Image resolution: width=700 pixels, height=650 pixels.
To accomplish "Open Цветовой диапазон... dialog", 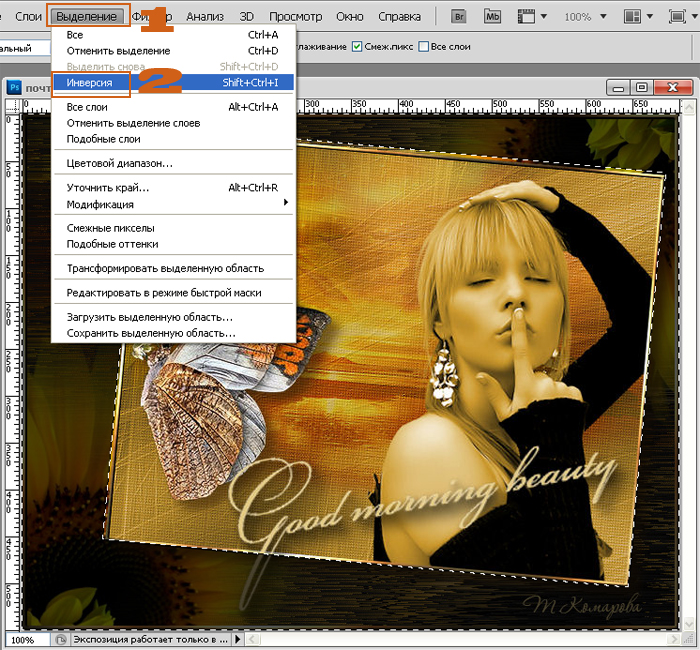I will pos(173,163).
